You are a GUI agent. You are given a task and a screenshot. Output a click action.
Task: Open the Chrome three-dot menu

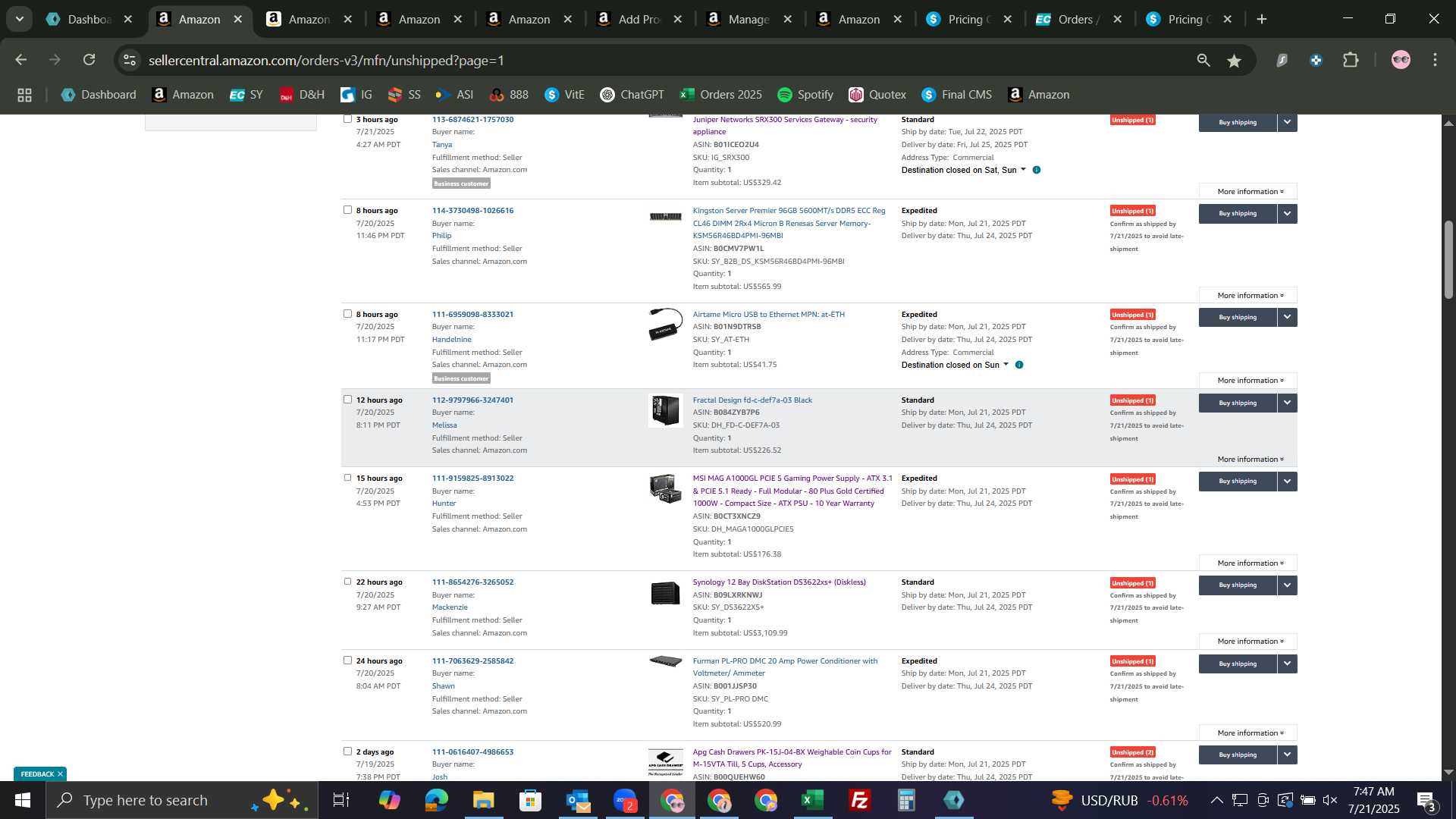tap(1435, 60)
